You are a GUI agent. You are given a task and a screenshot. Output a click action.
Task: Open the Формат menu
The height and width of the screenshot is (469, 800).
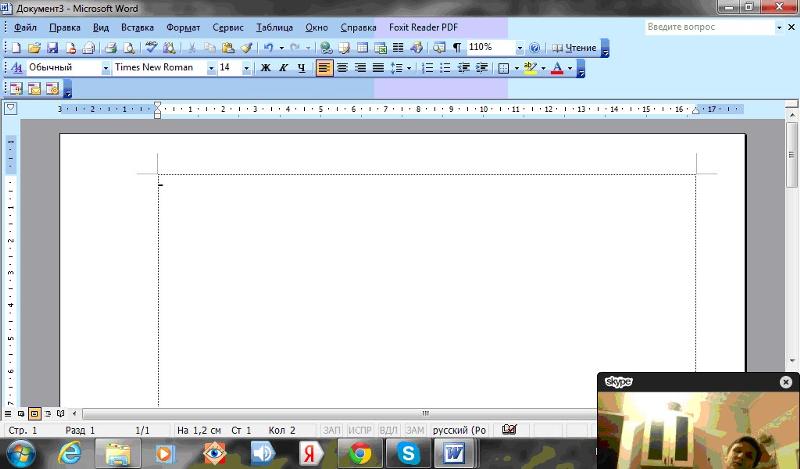pyautogui.click(x=183, y=28)
